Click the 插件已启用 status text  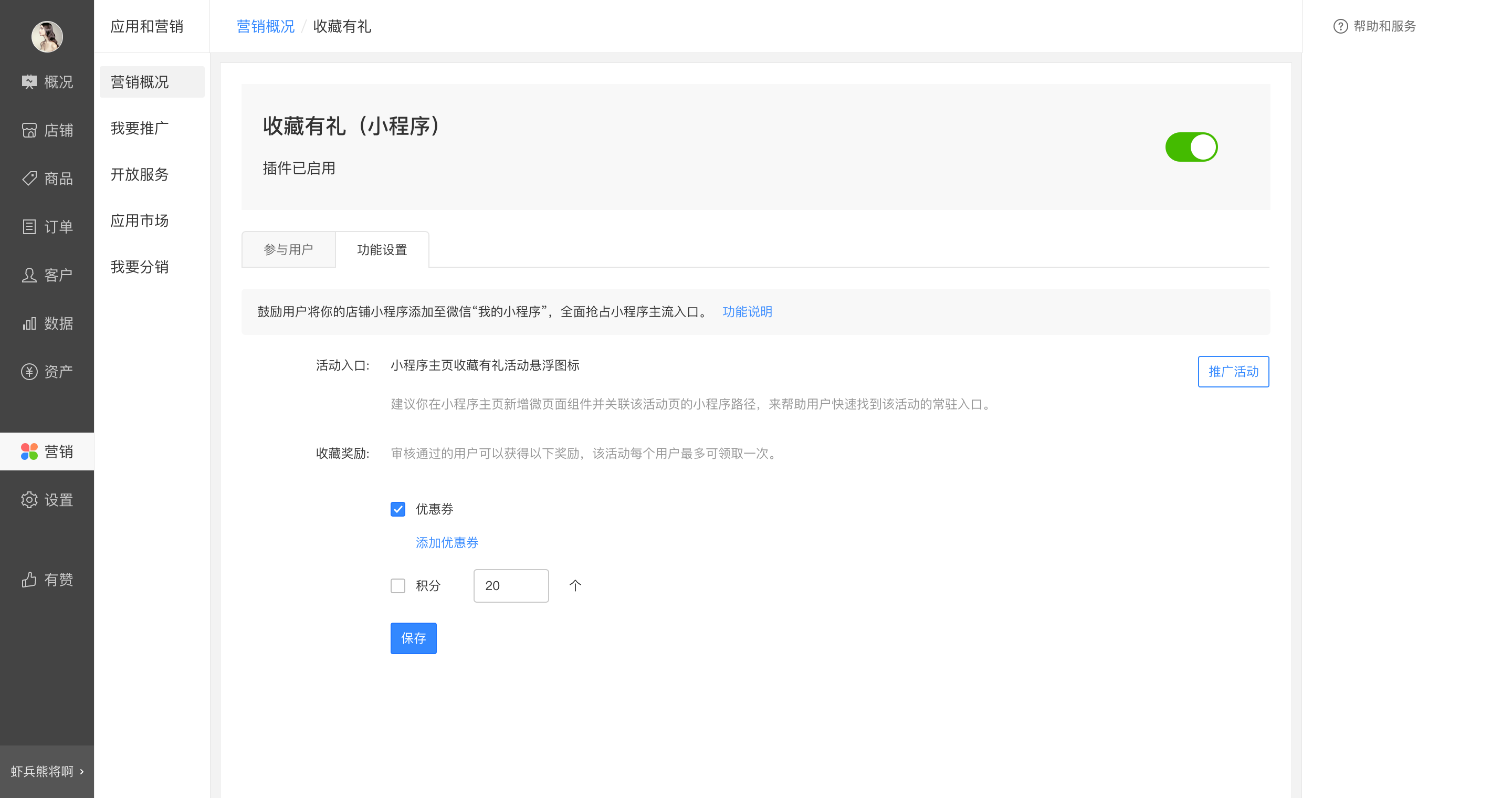coord(299,169)
